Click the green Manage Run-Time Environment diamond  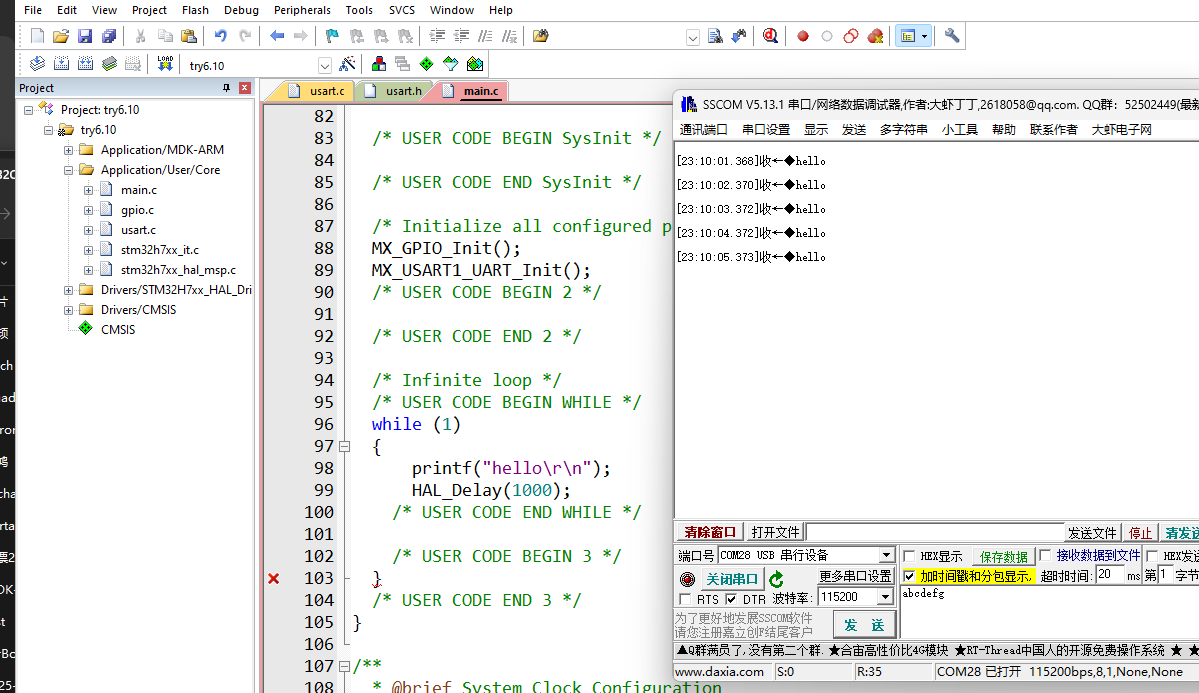point(427,64)
